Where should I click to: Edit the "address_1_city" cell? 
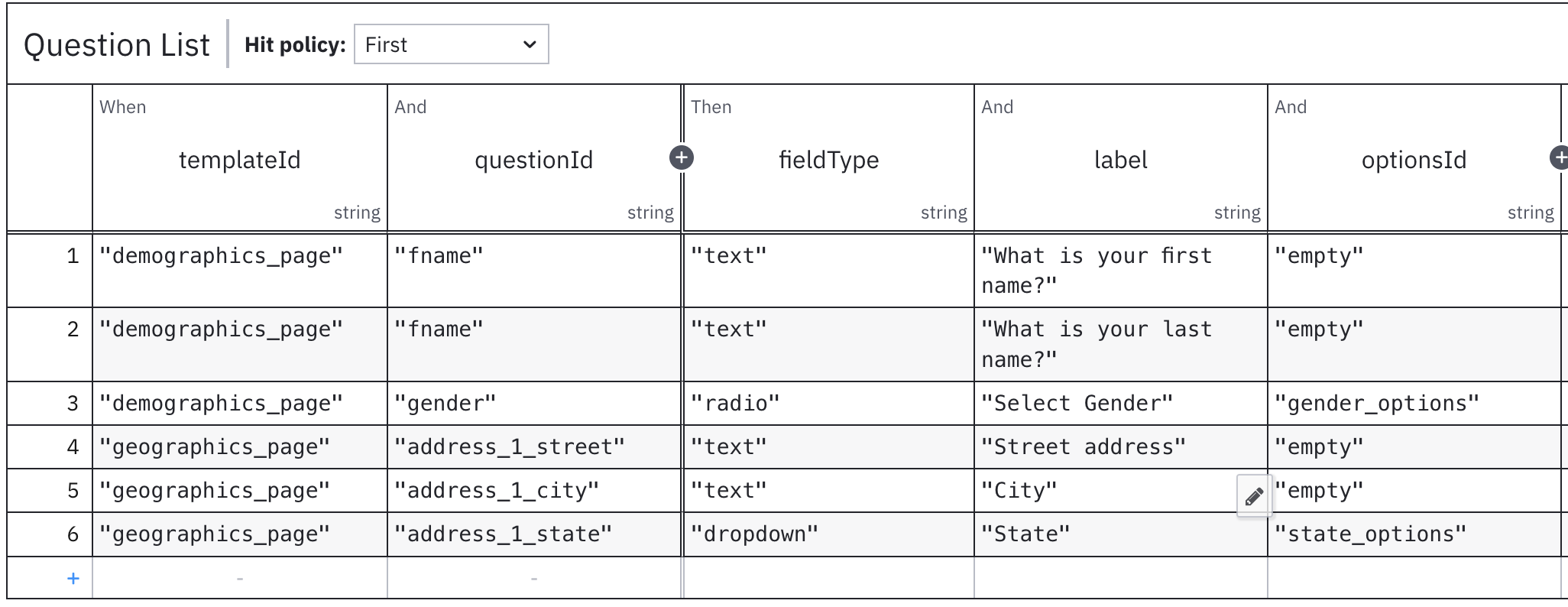tap(534, 490)
